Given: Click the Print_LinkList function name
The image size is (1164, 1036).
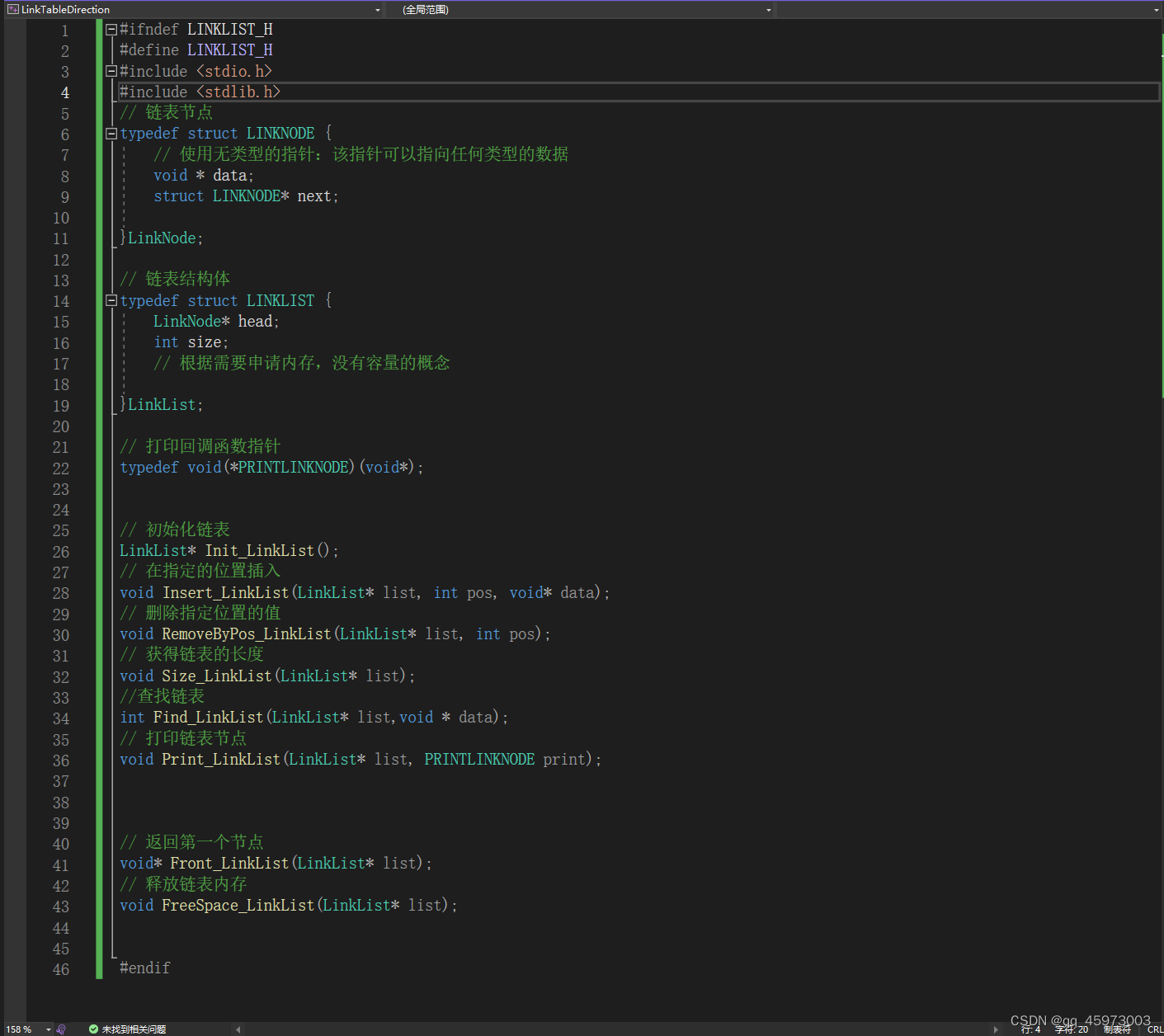Looking at the screenshot, I should pyautogui.click(x=221, y=760).
